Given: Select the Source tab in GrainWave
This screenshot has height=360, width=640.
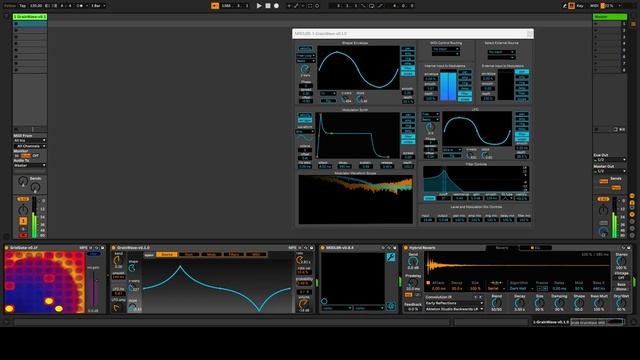Looking at the screenshot, I should click(x=167, y=255).
